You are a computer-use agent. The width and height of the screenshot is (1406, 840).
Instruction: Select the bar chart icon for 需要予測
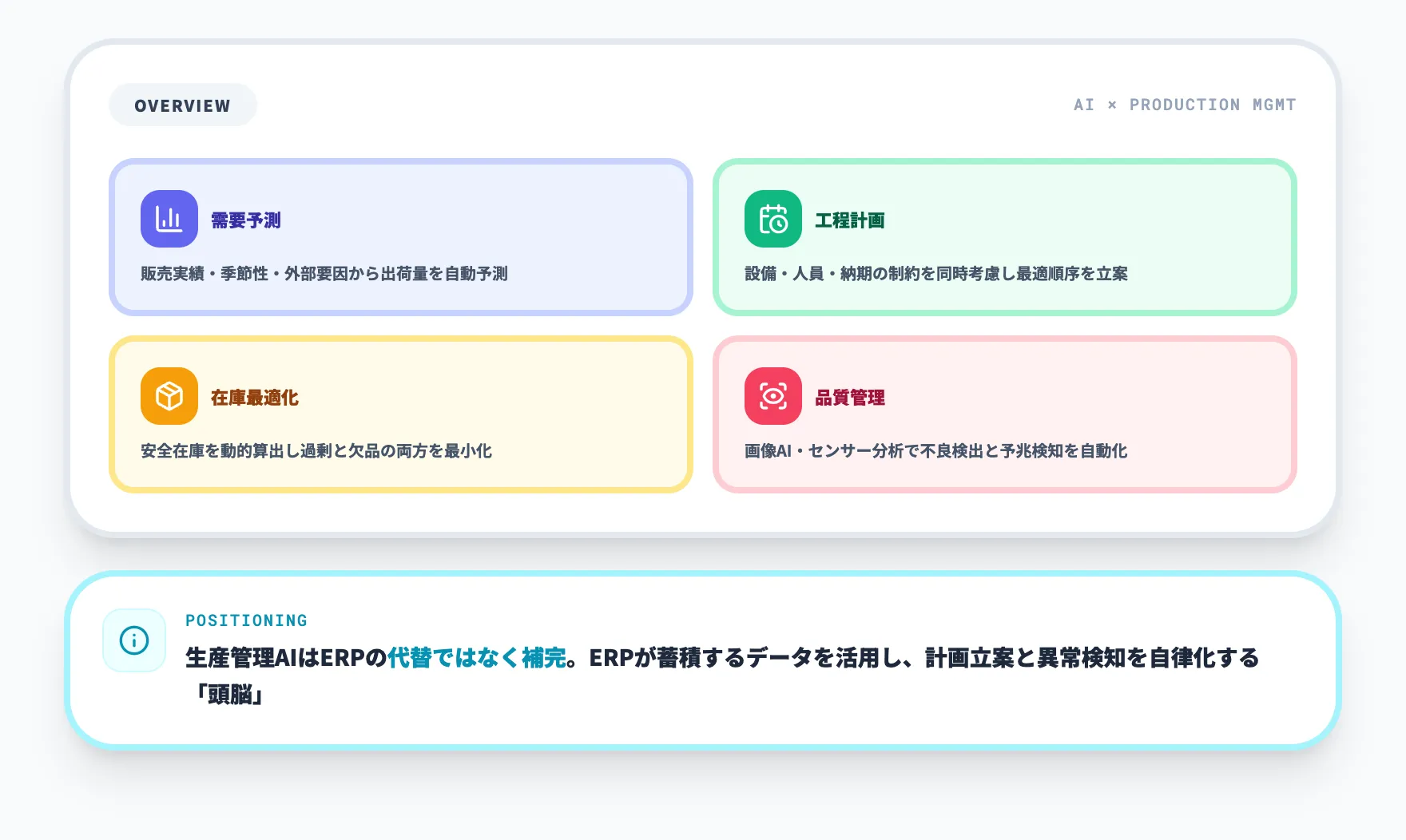click(x=169, y=219)
